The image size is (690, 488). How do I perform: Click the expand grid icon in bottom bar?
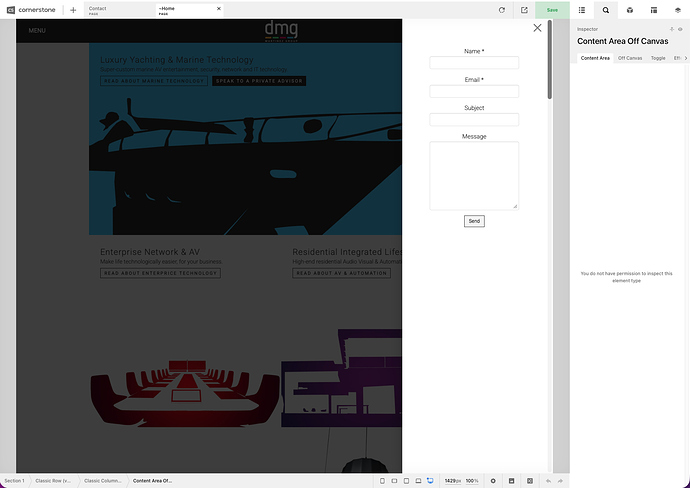pyautogui.click(x=530, y=481)
